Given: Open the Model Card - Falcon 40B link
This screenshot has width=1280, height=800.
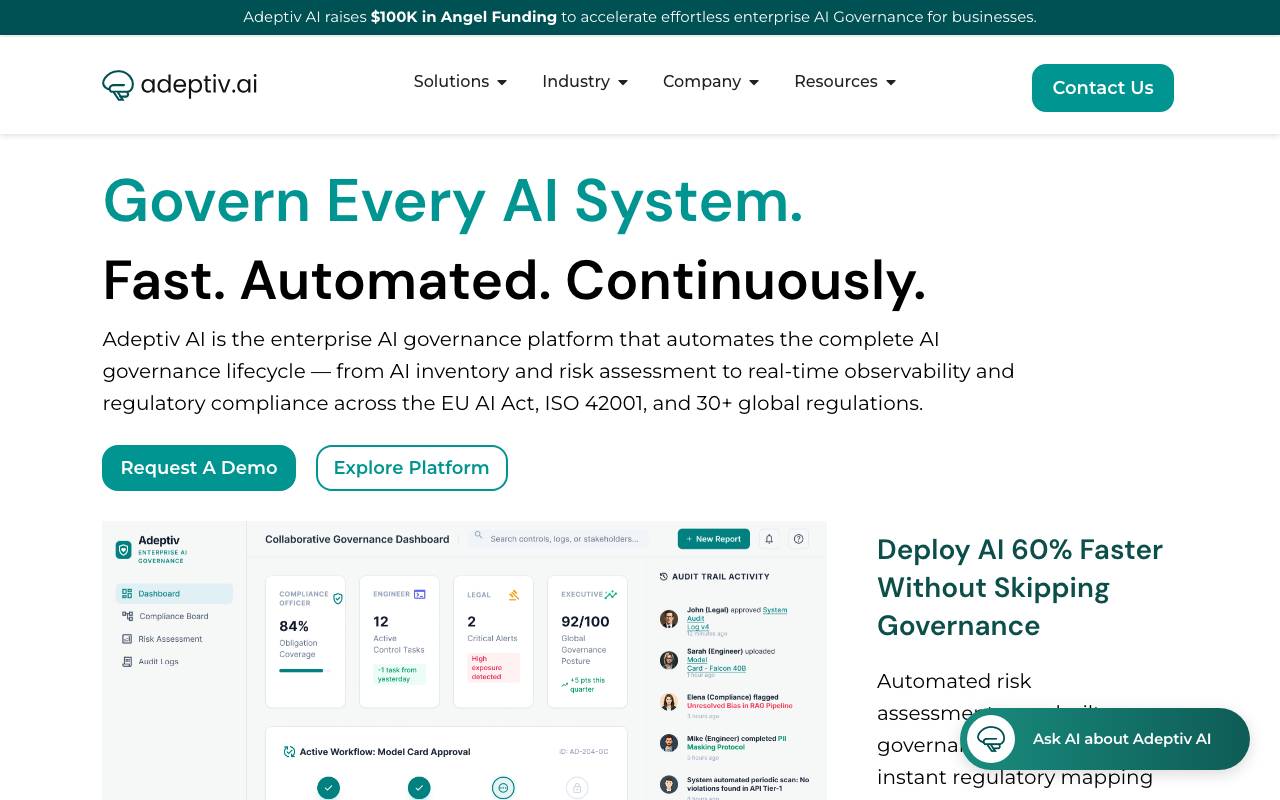Looking at the screenshot, I should coord(716,664).
